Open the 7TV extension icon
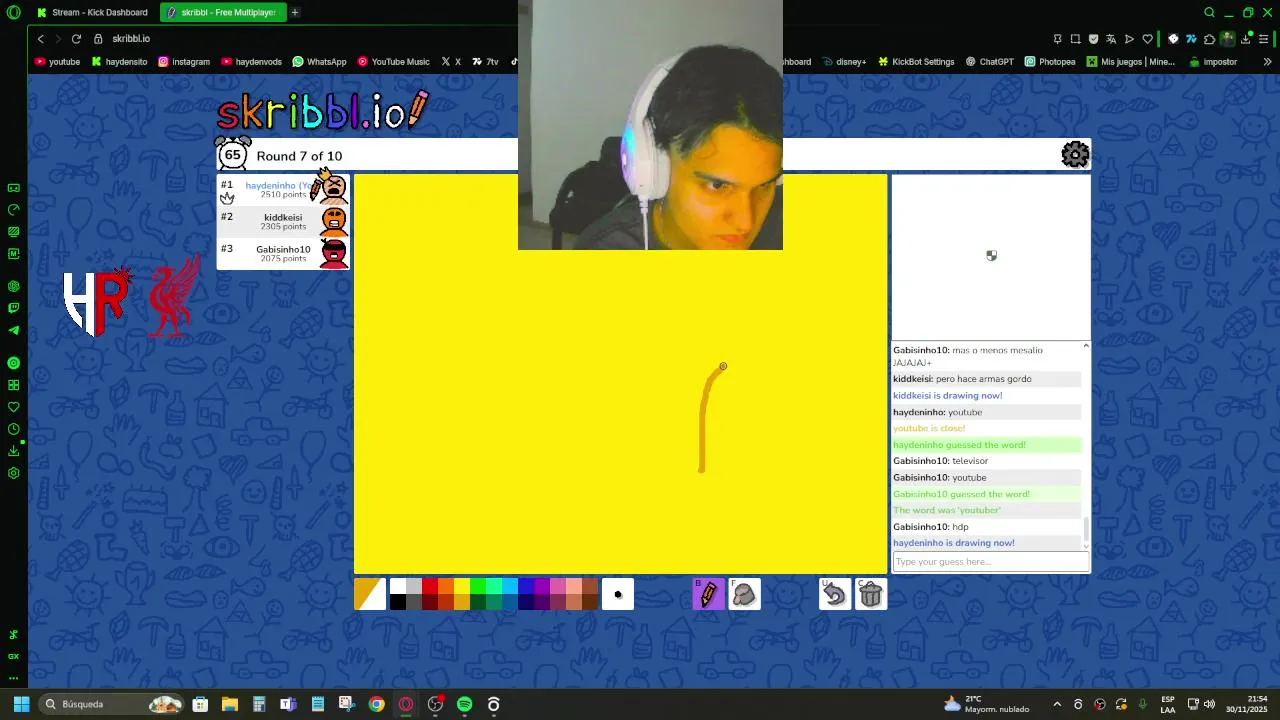Viewport: 1280px width, 720px height. click(1191, 39)
